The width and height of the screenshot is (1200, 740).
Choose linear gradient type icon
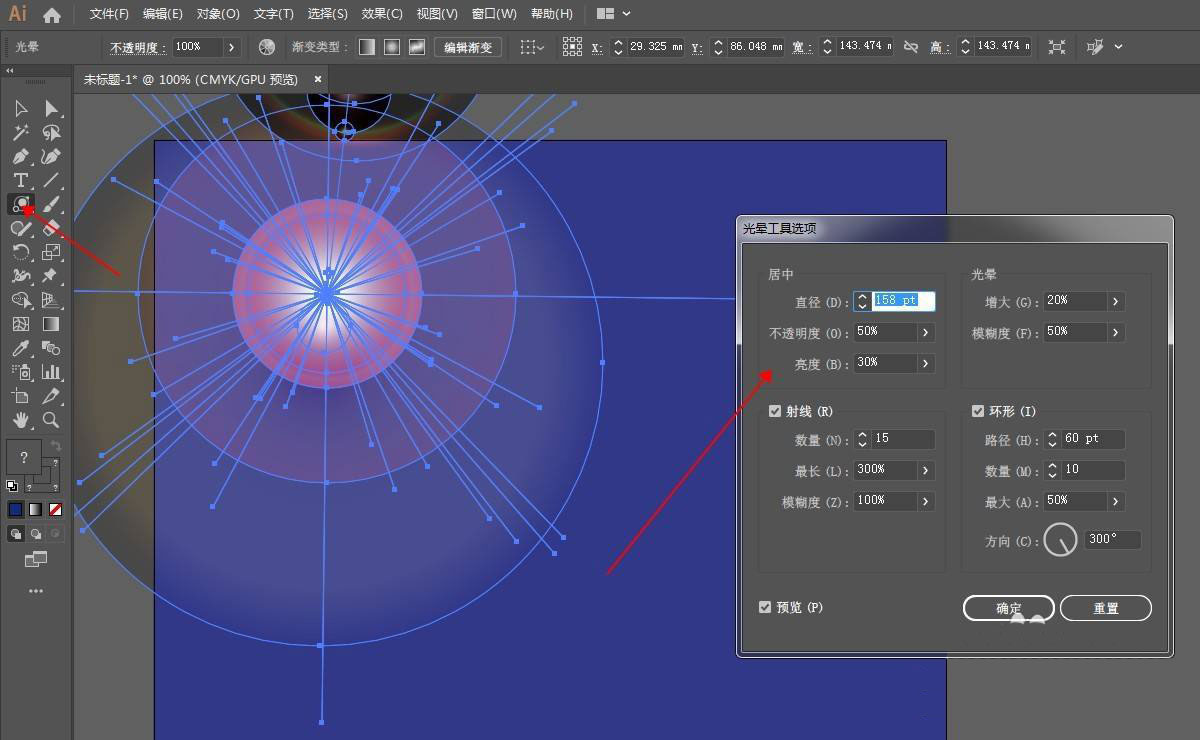click(x=367, y=47)
